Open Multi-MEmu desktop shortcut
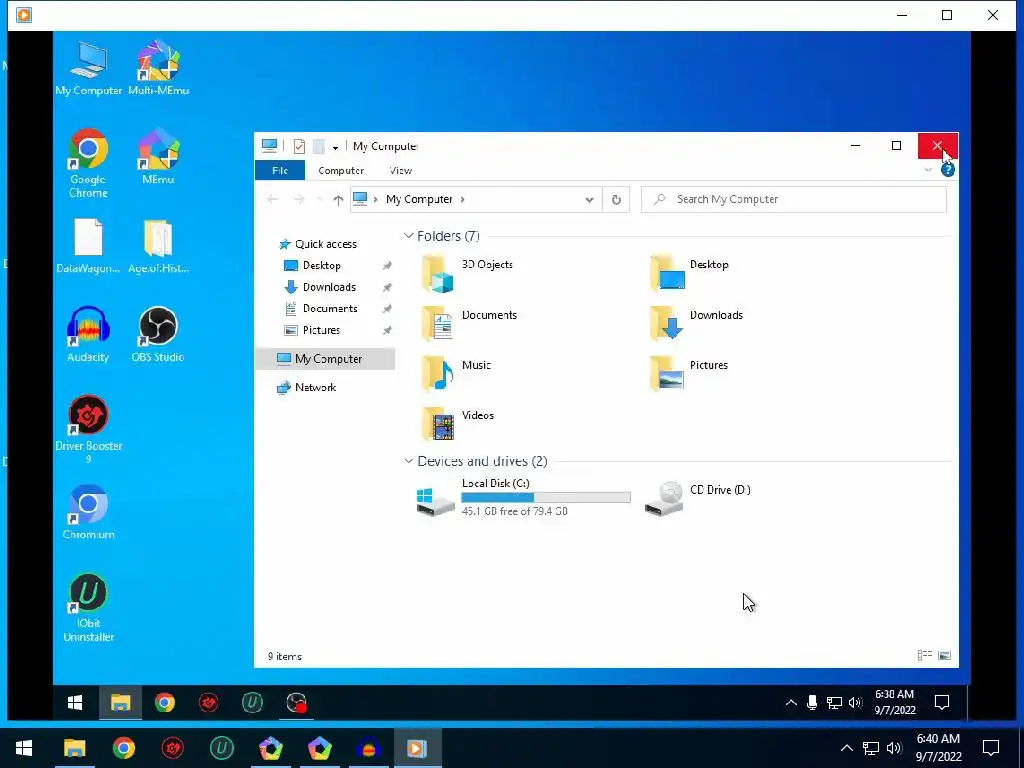The image size is (1024, 768). pyautogui.click(x=158, y=69)
